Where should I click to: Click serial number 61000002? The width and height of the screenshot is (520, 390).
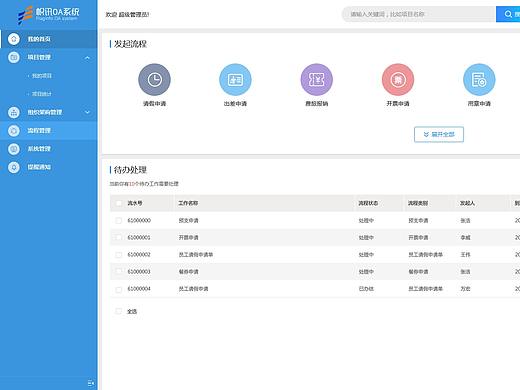pos(139,255)
